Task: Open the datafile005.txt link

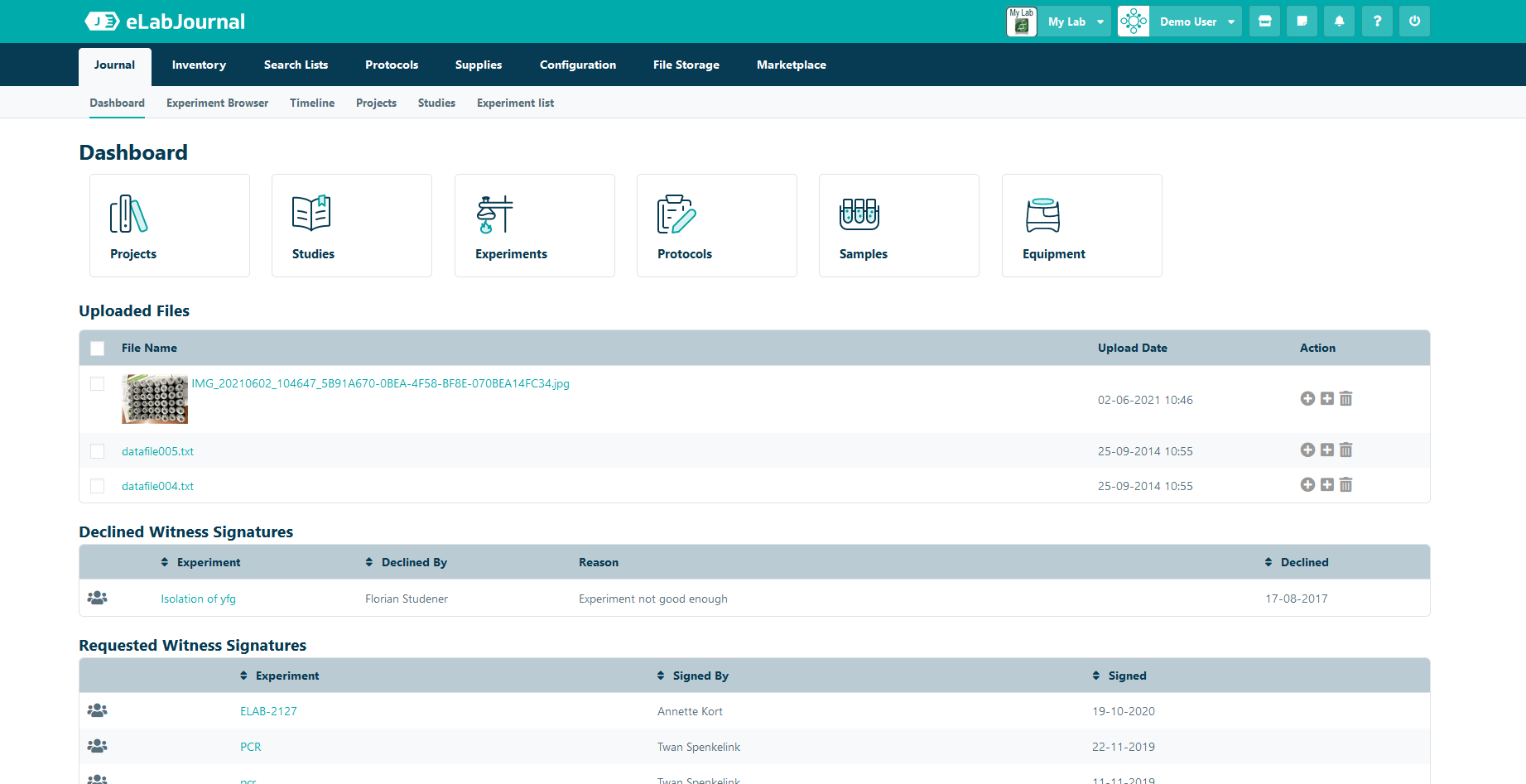Action: 157,451
